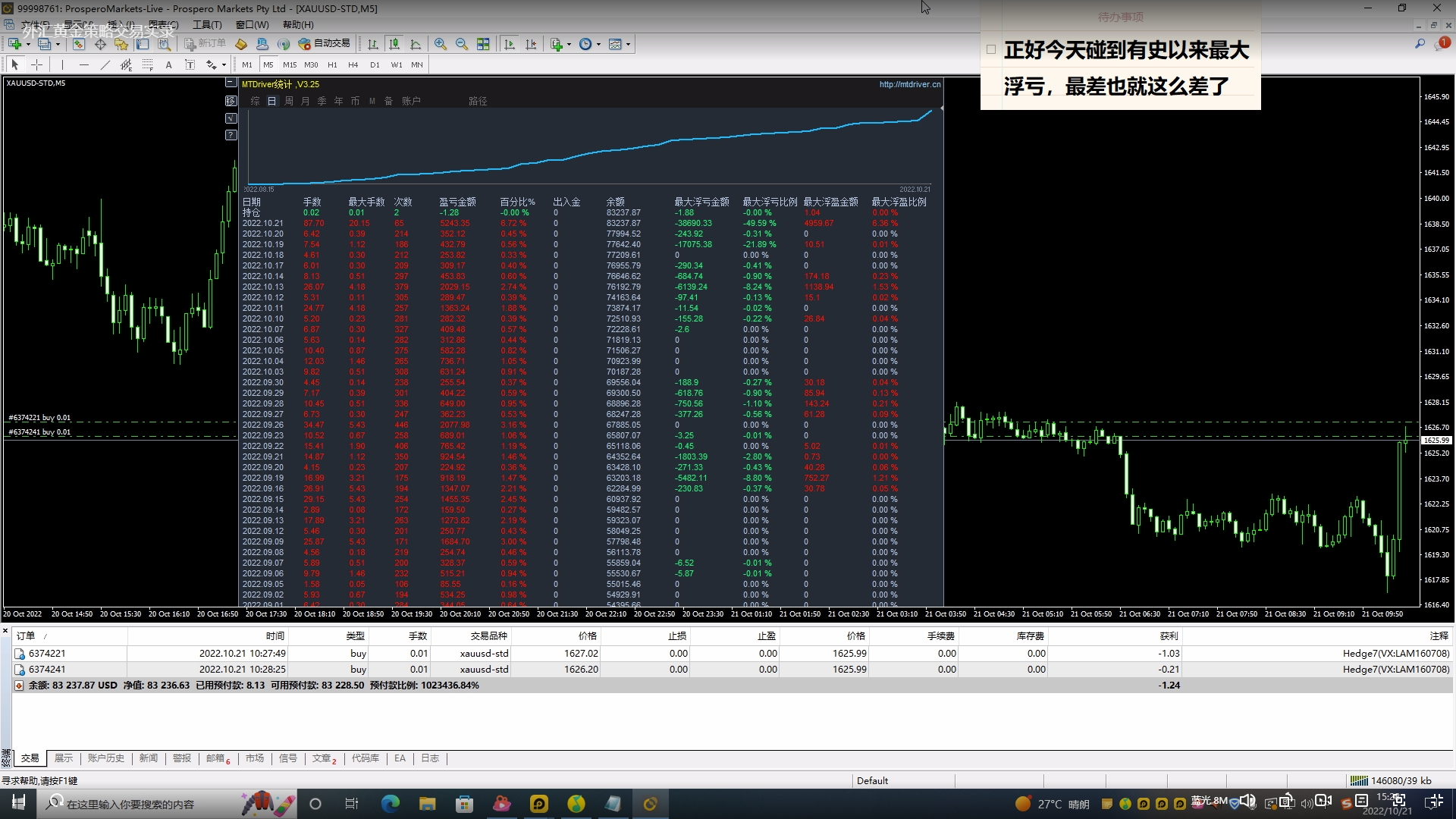Open the 帮助(H) menu
Screen dimensions: 1456x819
[298, 24]
